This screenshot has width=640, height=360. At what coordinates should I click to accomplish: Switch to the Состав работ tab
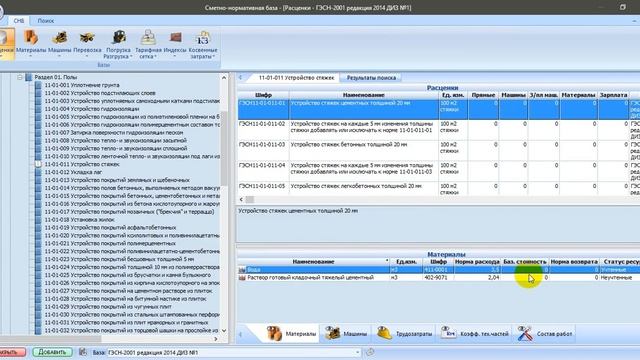(545, 333)
